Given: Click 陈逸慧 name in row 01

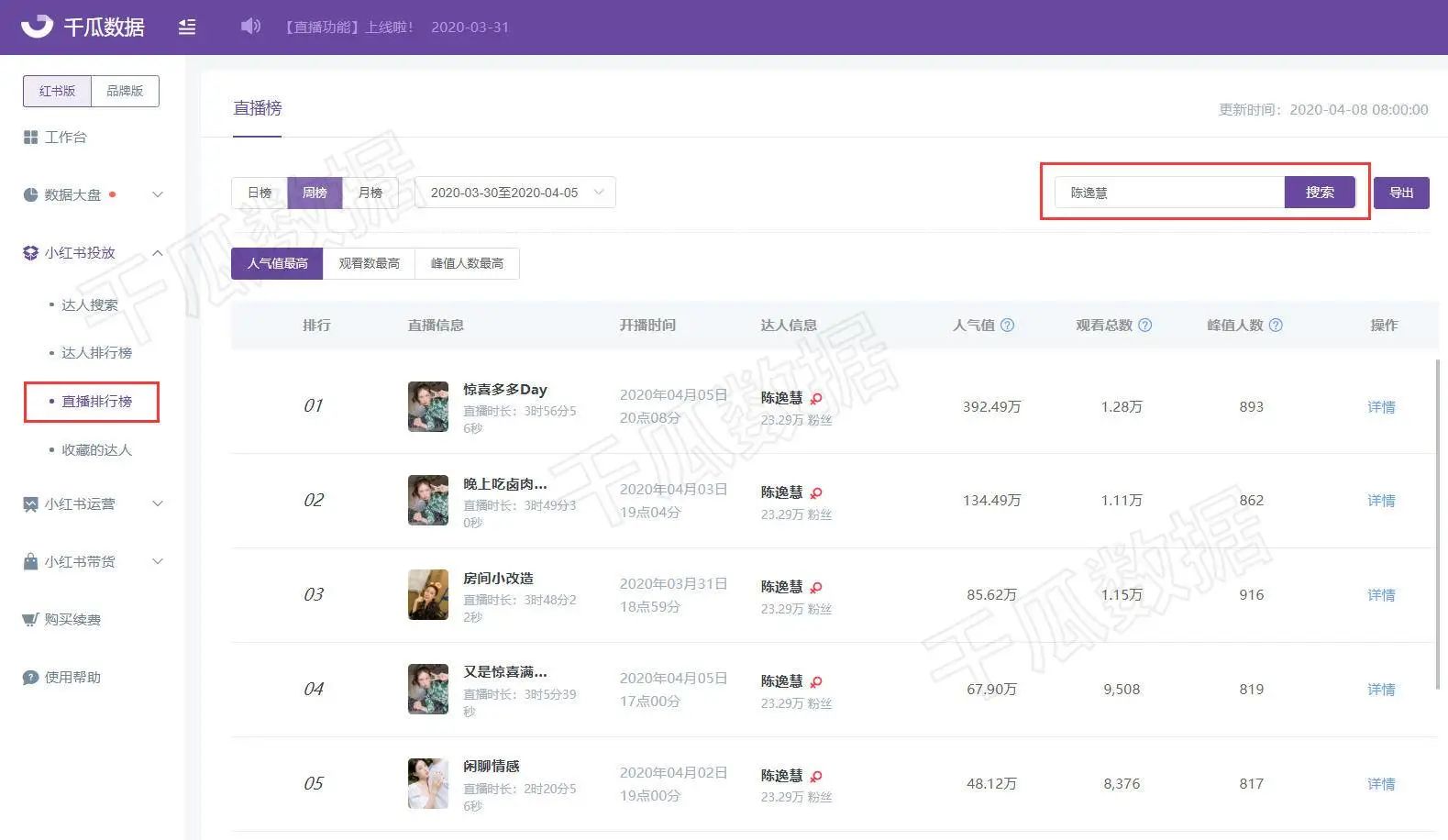Looking at the screenshot, I should pyautogui.click(x=781, y=398).
